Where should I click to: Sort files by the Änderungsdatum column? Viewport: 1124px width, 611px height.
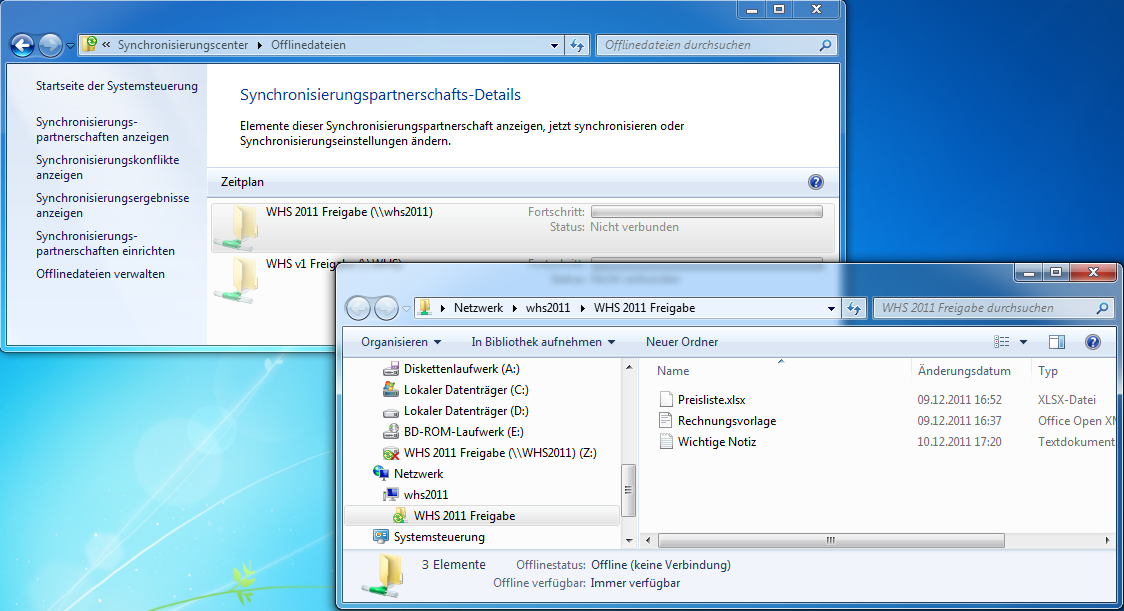point(964,371)
